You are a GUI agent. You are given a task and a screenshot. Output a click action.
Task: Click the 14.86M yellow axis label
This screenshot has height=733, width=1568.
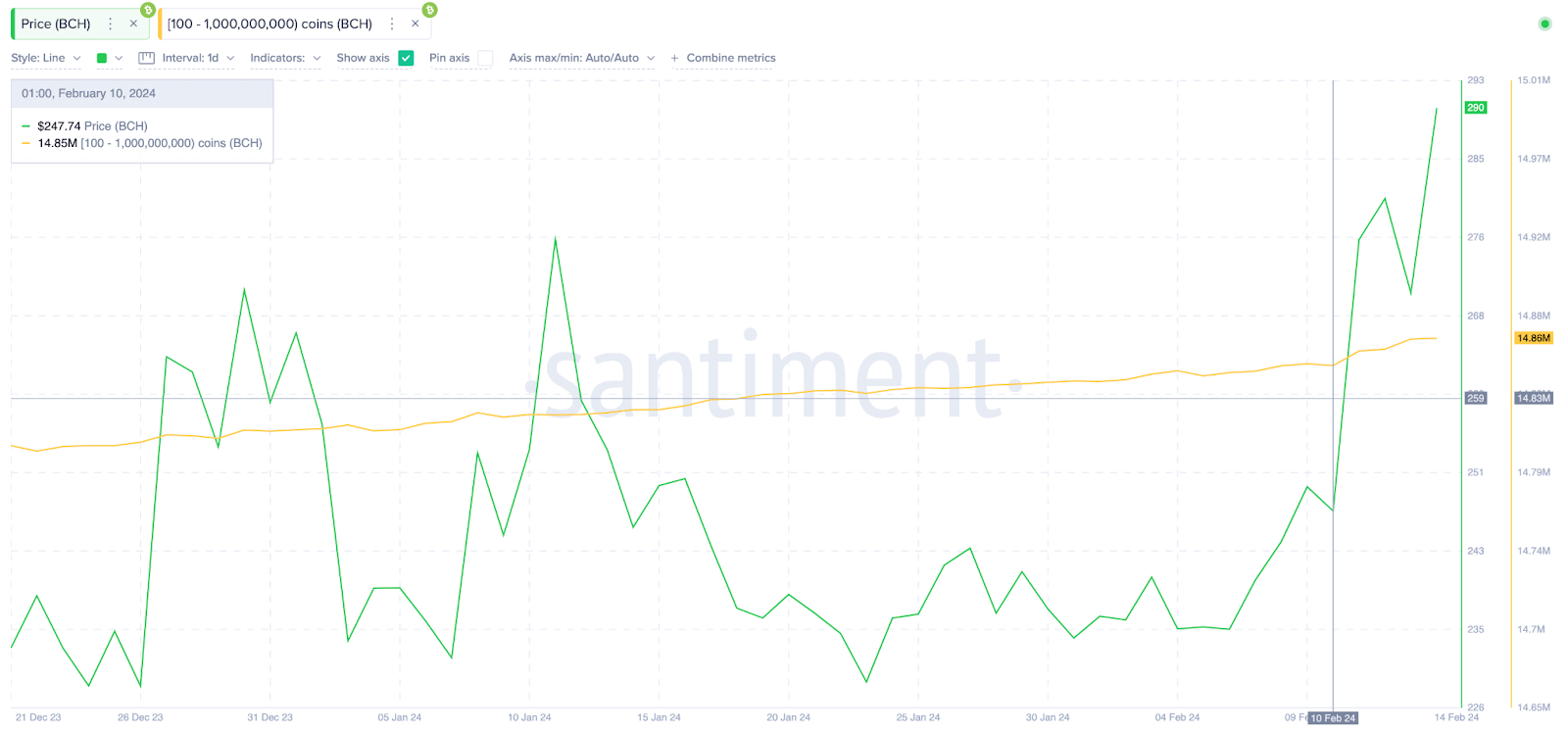(1534, 338)
